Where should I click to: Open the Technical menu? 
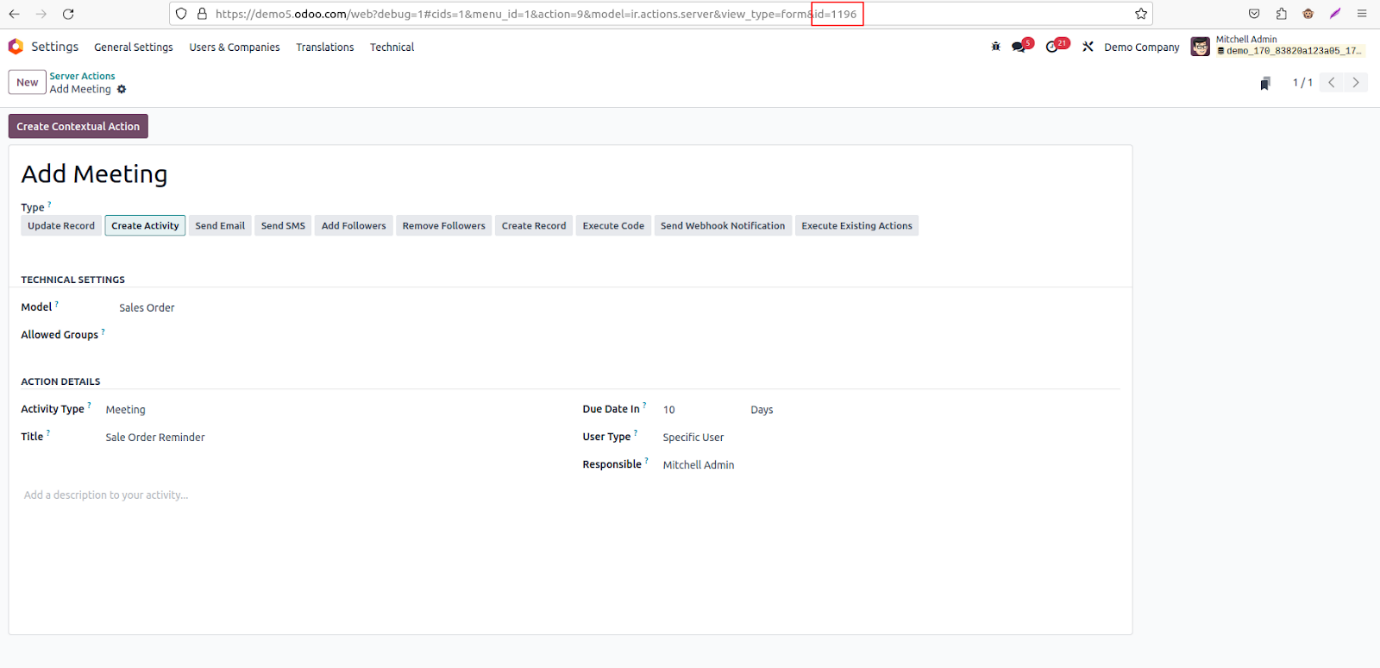coord(392,47)
